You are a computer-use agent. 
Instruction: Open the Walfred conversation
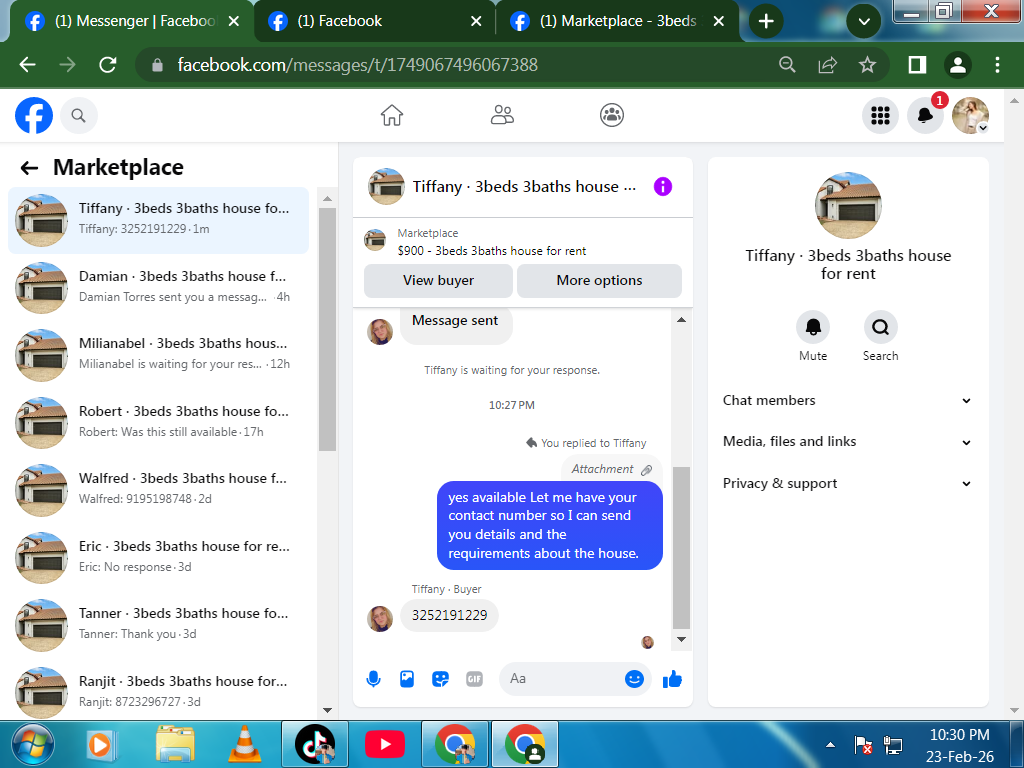tap(158, 490)
